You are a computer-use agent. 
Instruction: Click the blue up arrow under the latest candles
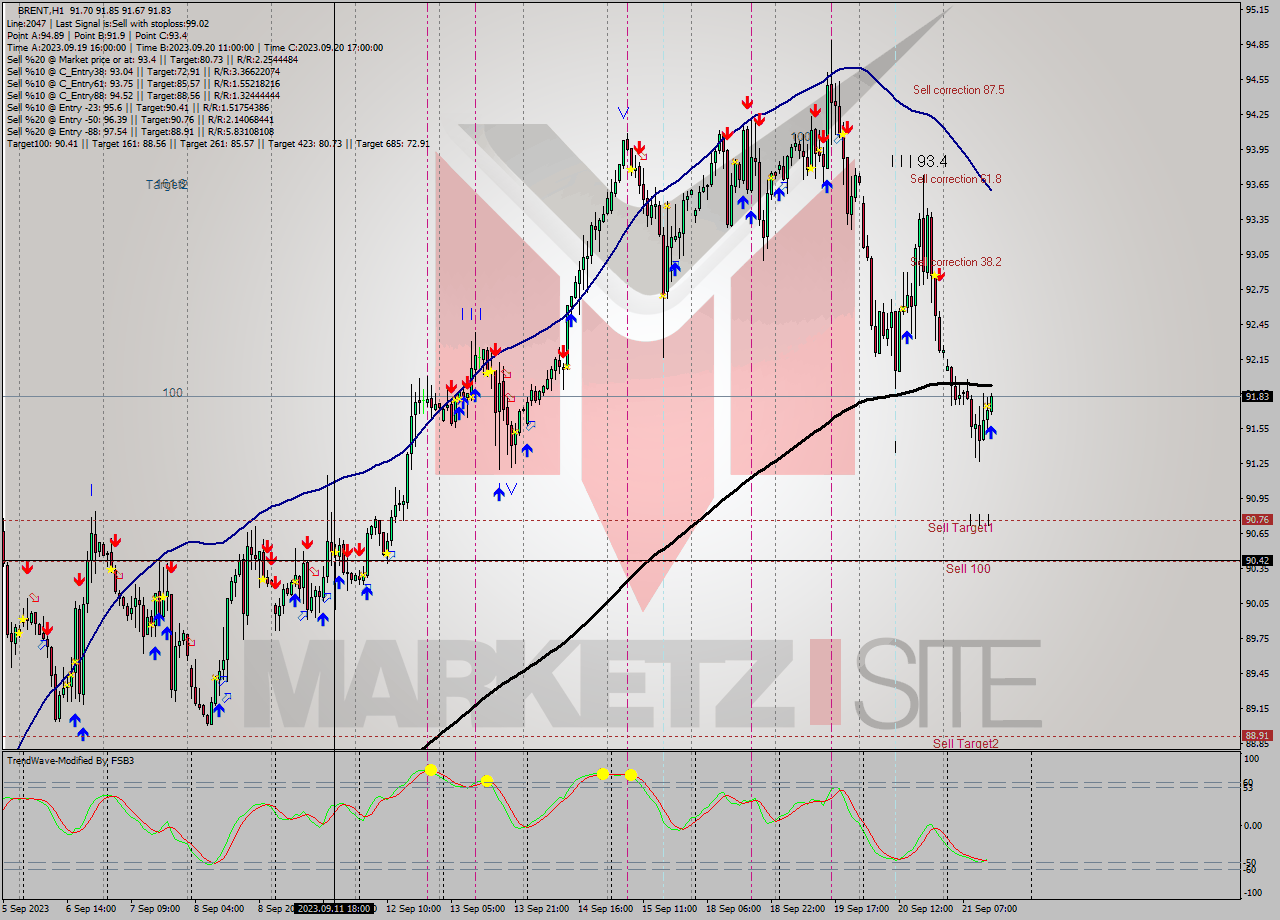coord(991,432)
